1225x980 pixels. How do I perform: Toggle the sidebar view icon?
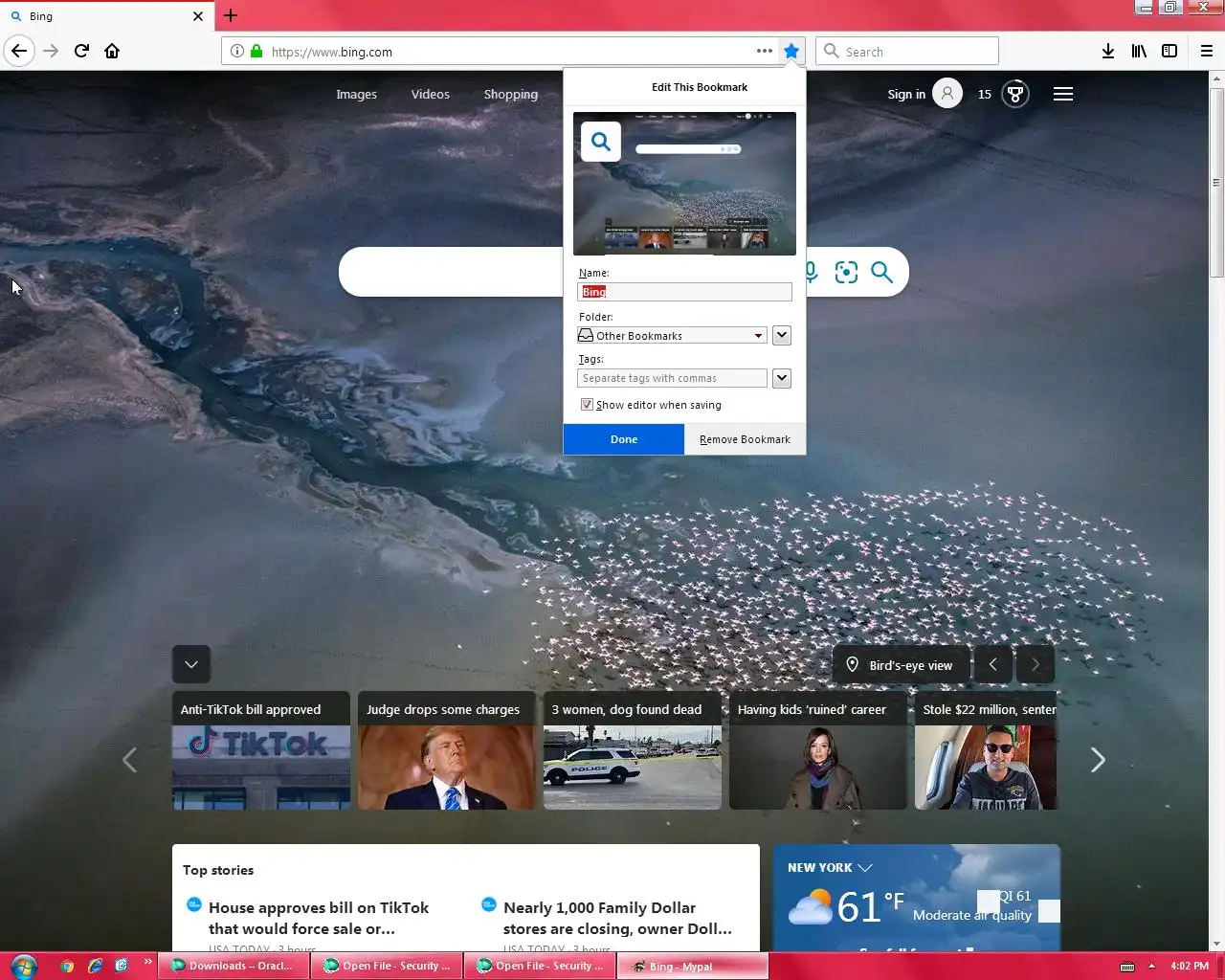[1169, 51]
